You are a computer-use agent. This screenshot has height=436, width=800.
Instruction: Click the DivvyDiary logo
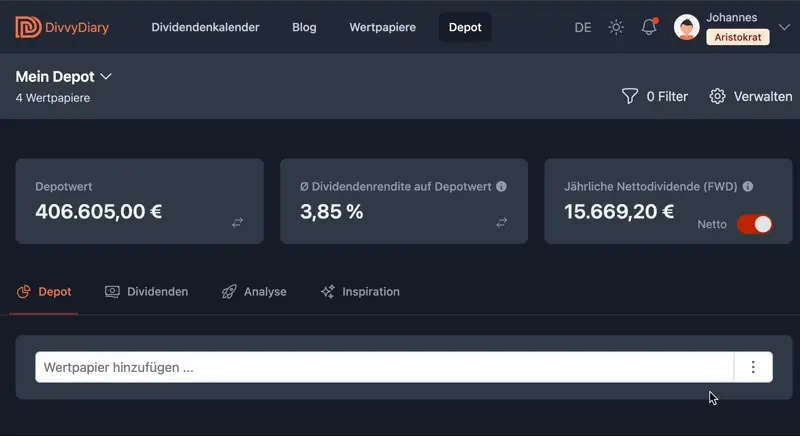[x=62, y=27]
